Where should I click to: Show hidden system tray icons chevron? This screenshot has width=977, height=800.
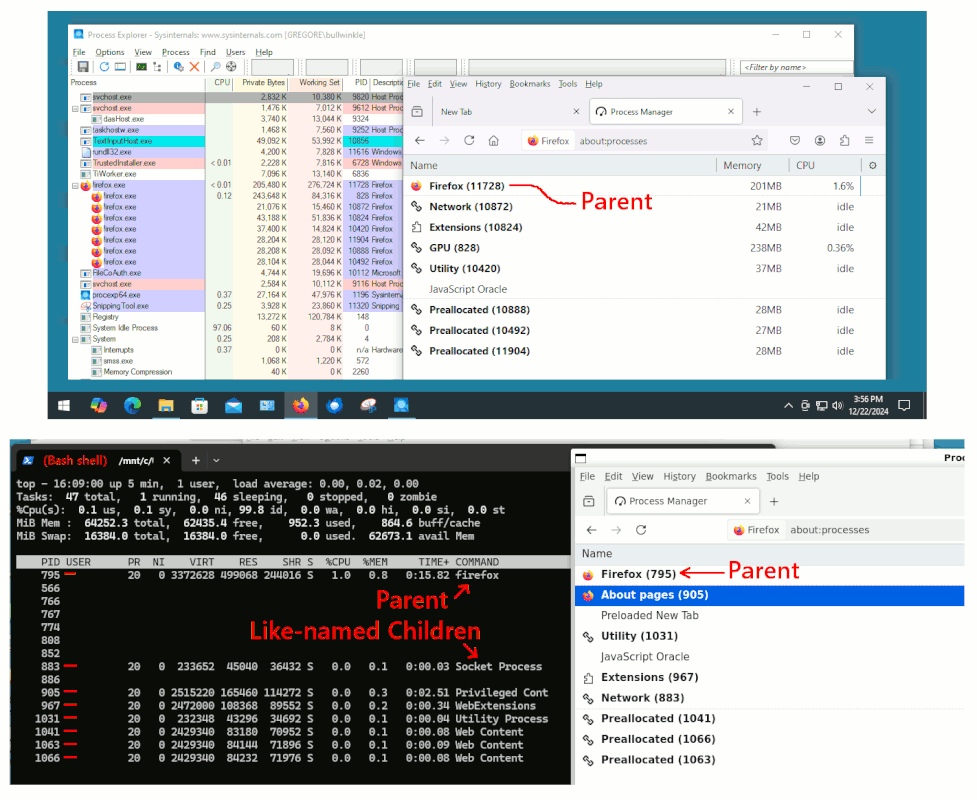788,406
